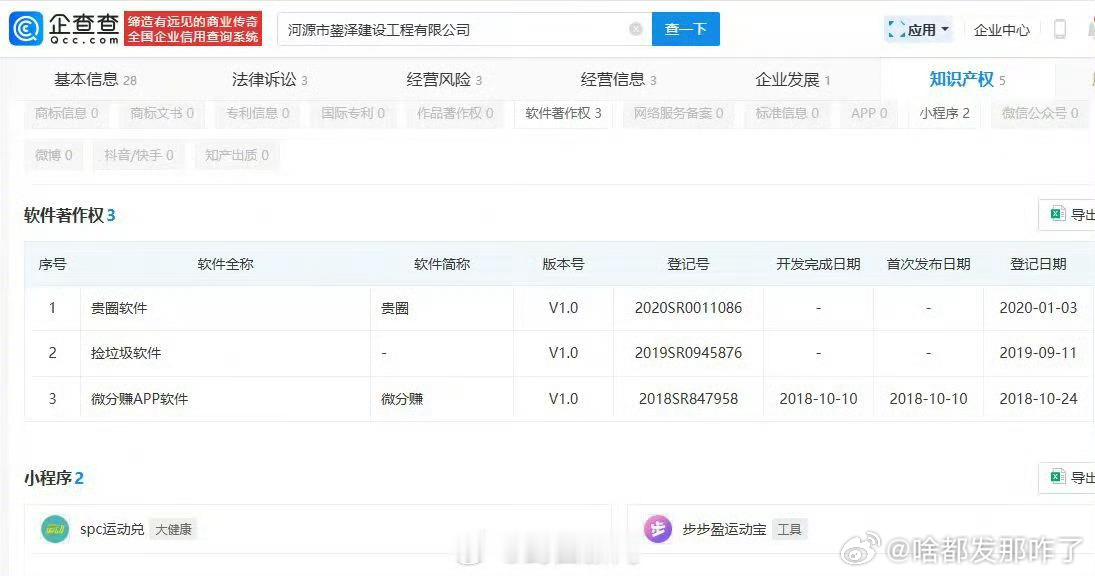Switch to 法律诉讼 tab
The width and height of the screenshot is (1095, 576).
click(x=270, y=80)
